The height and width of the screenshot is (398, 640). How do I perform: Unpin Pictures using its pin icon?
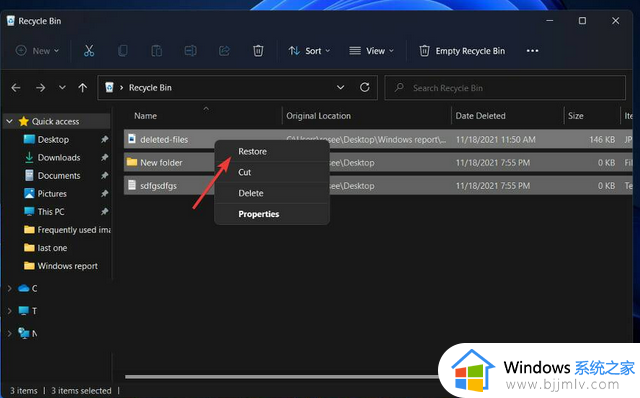point(104,193)
